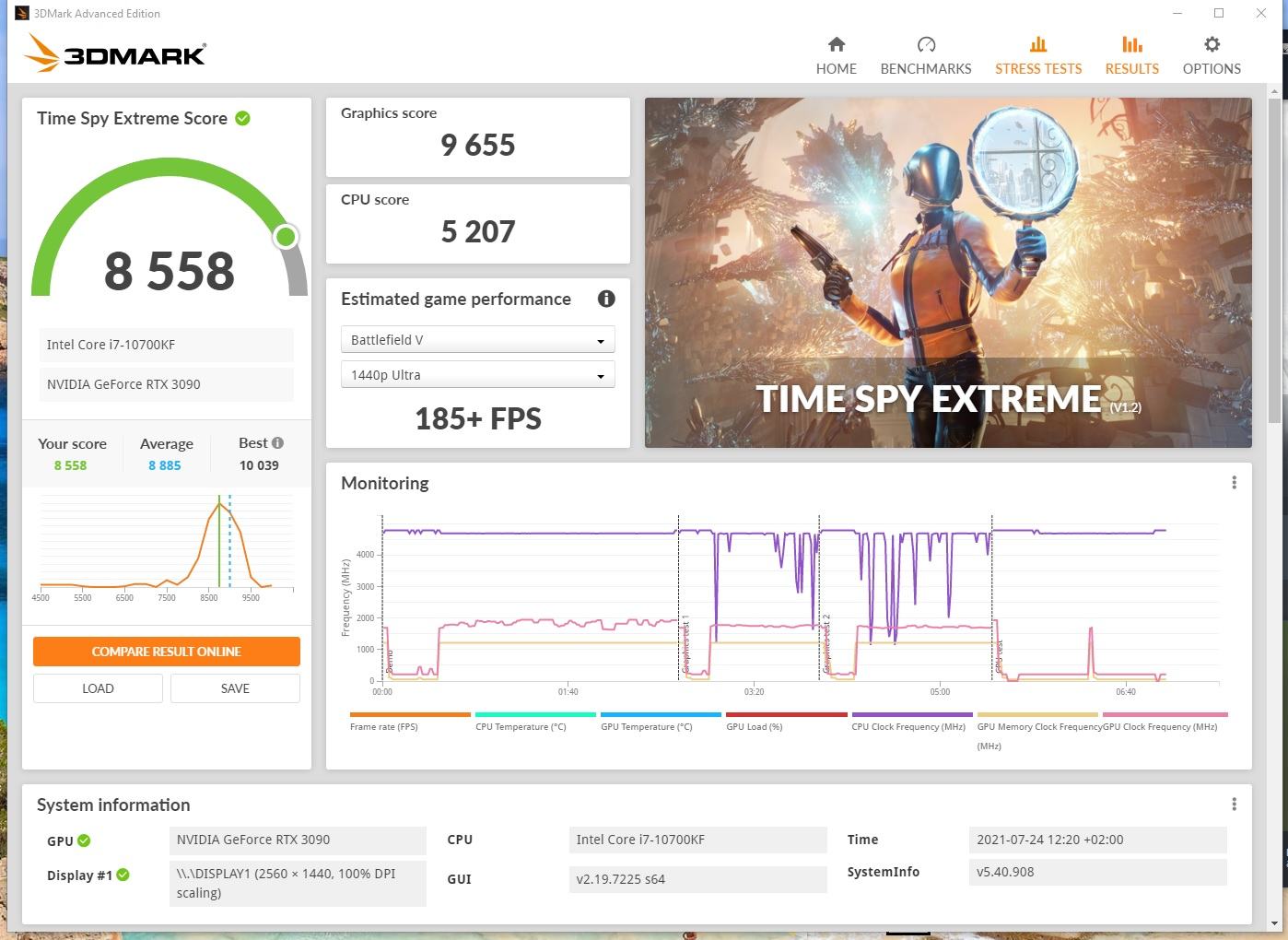
Task: Click the Best score 10 039
Action: click(x=259, y=465)
